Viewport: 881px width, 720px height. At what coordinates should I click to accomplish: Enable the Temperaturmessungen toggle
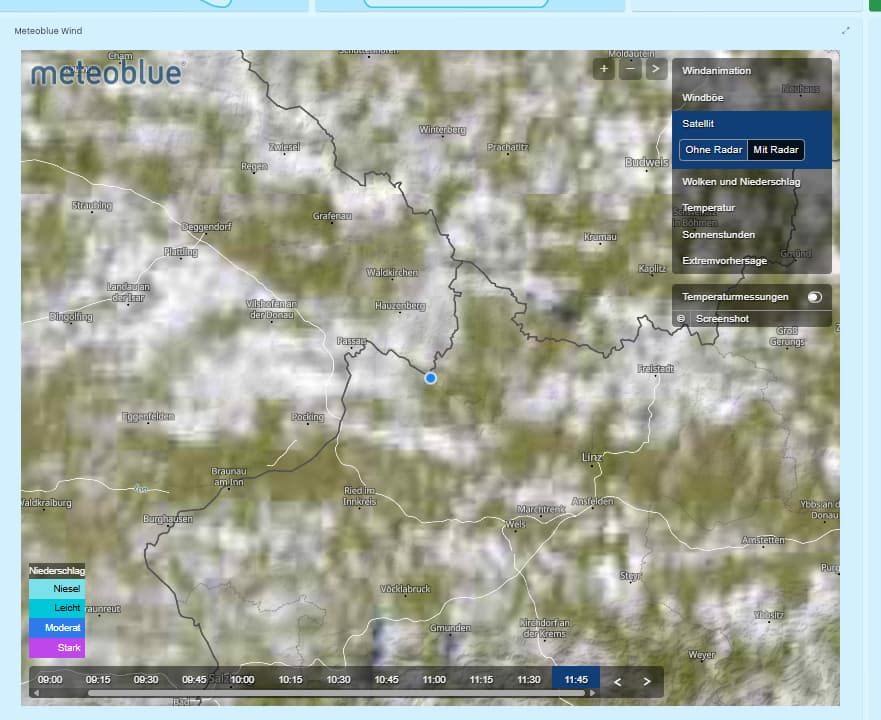(814, 297)
